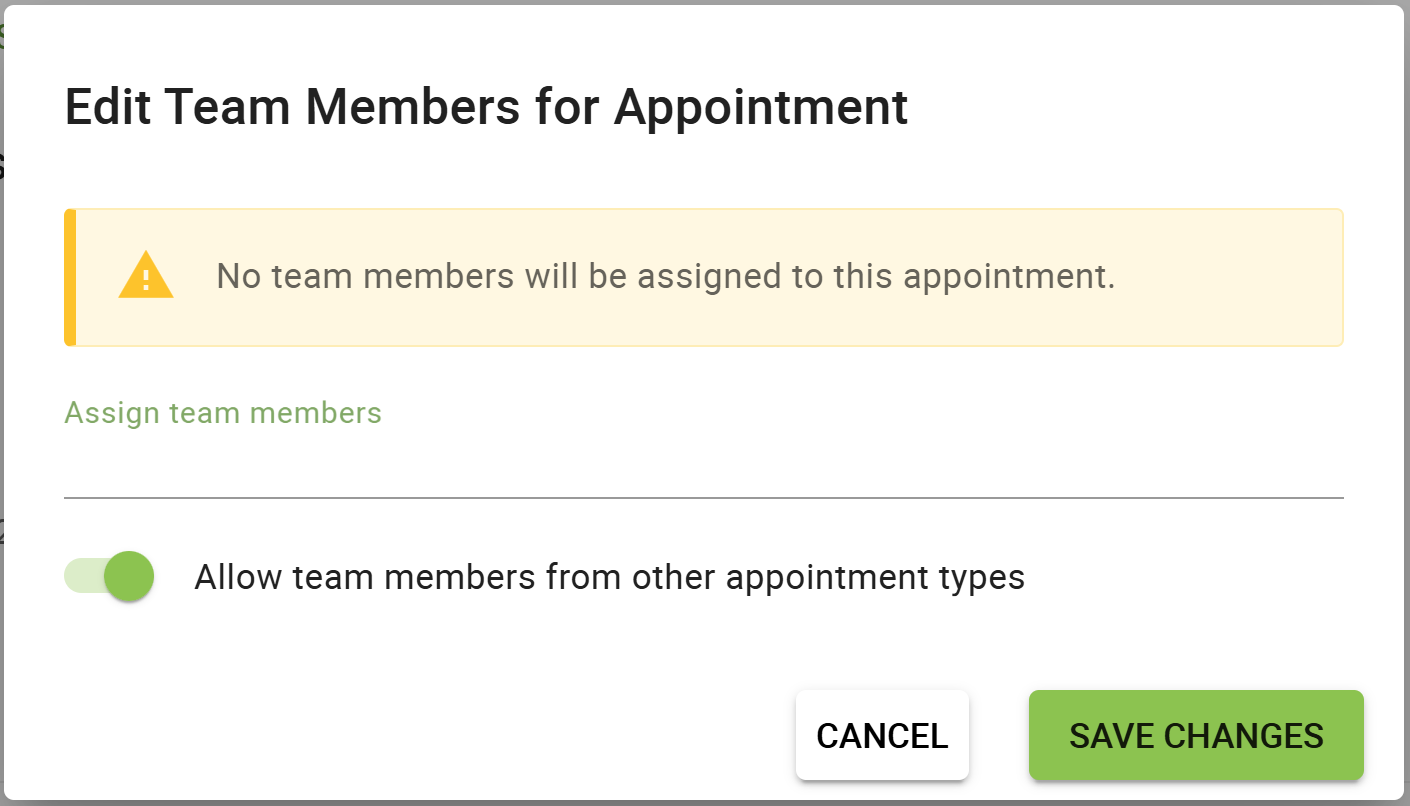This screenshot has width=1410, height=806.
Task: Click the caution symbol next to the warning message
Action: (x=145, y=277)
